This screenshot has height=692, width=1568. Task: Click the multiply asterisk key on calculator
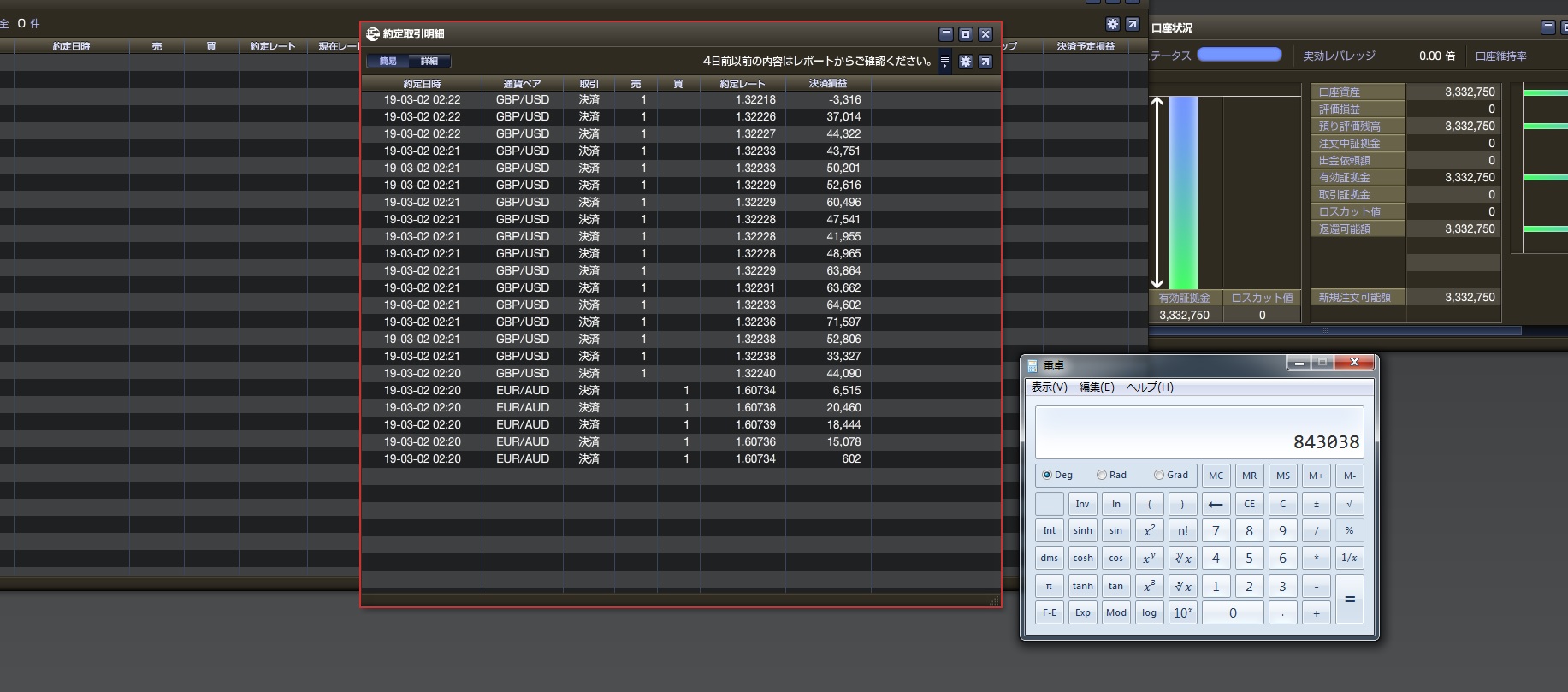[1316, 559]
